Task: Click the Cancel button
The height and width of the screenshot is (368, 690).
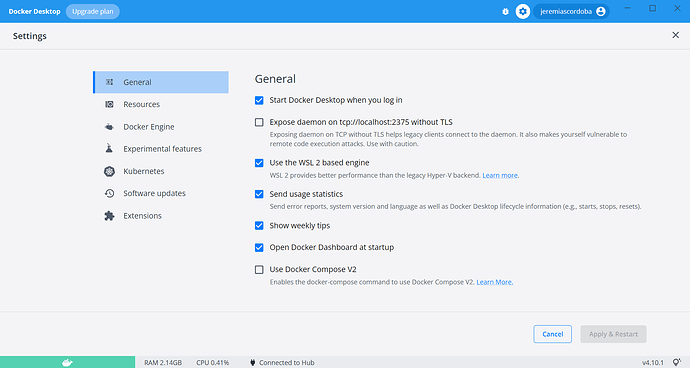Action: (x=553, y=334)
